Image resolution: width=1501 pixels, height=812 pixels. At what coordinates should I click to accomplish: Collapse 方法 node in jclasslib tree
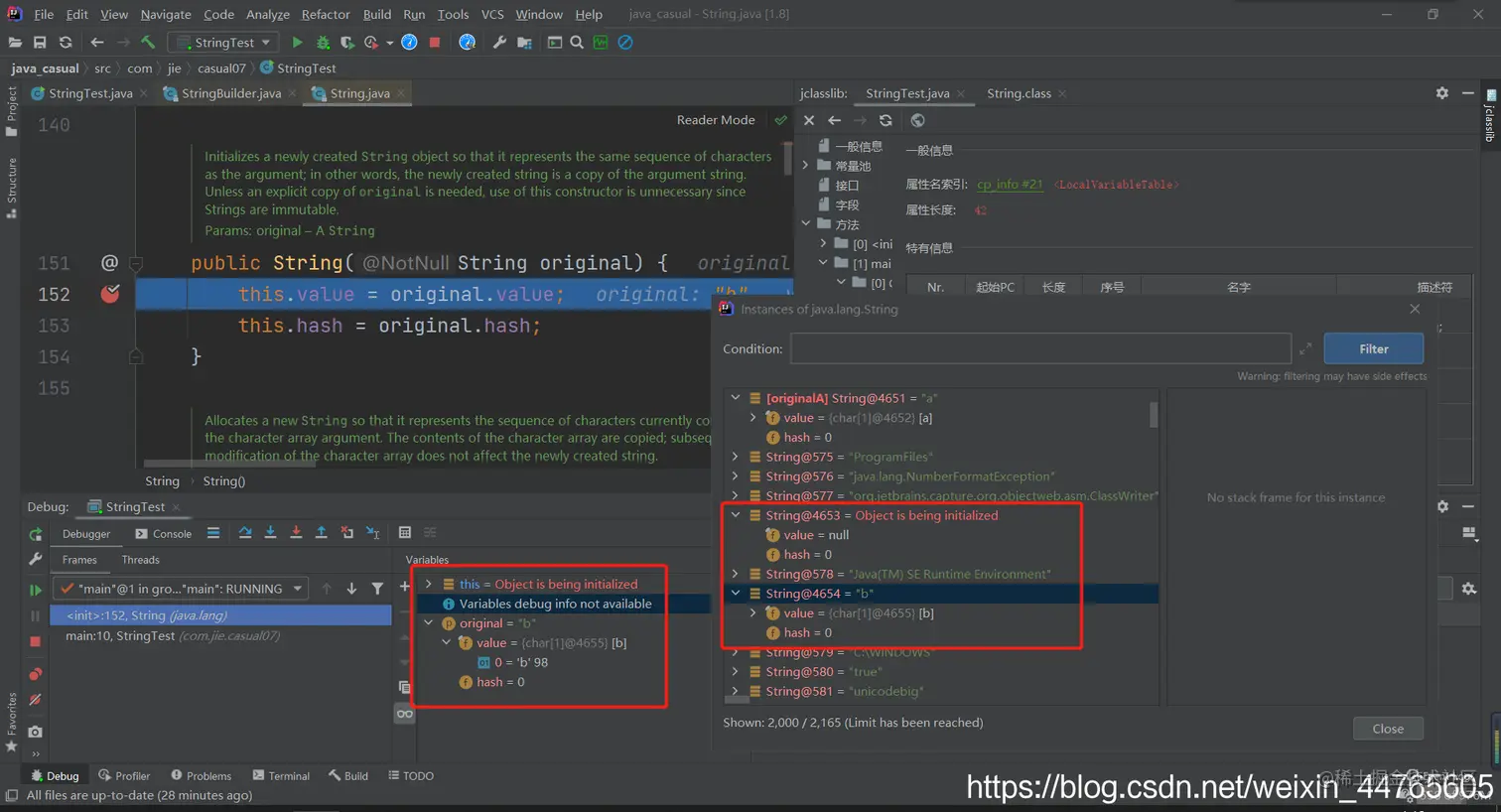click(806, 223)
